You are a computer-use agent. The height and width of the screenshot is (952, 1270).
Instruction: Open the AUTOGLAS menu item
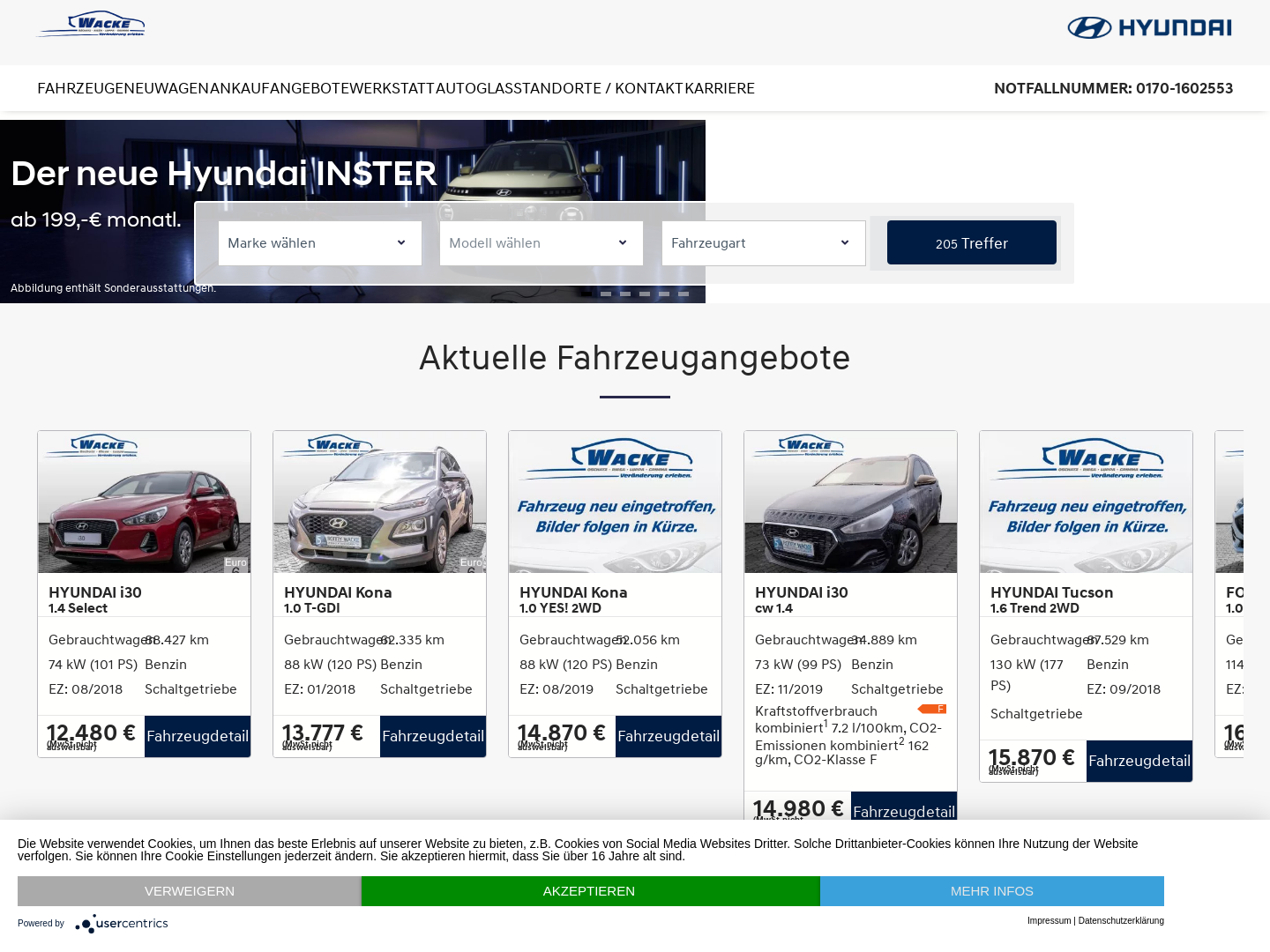pos(474,88)
